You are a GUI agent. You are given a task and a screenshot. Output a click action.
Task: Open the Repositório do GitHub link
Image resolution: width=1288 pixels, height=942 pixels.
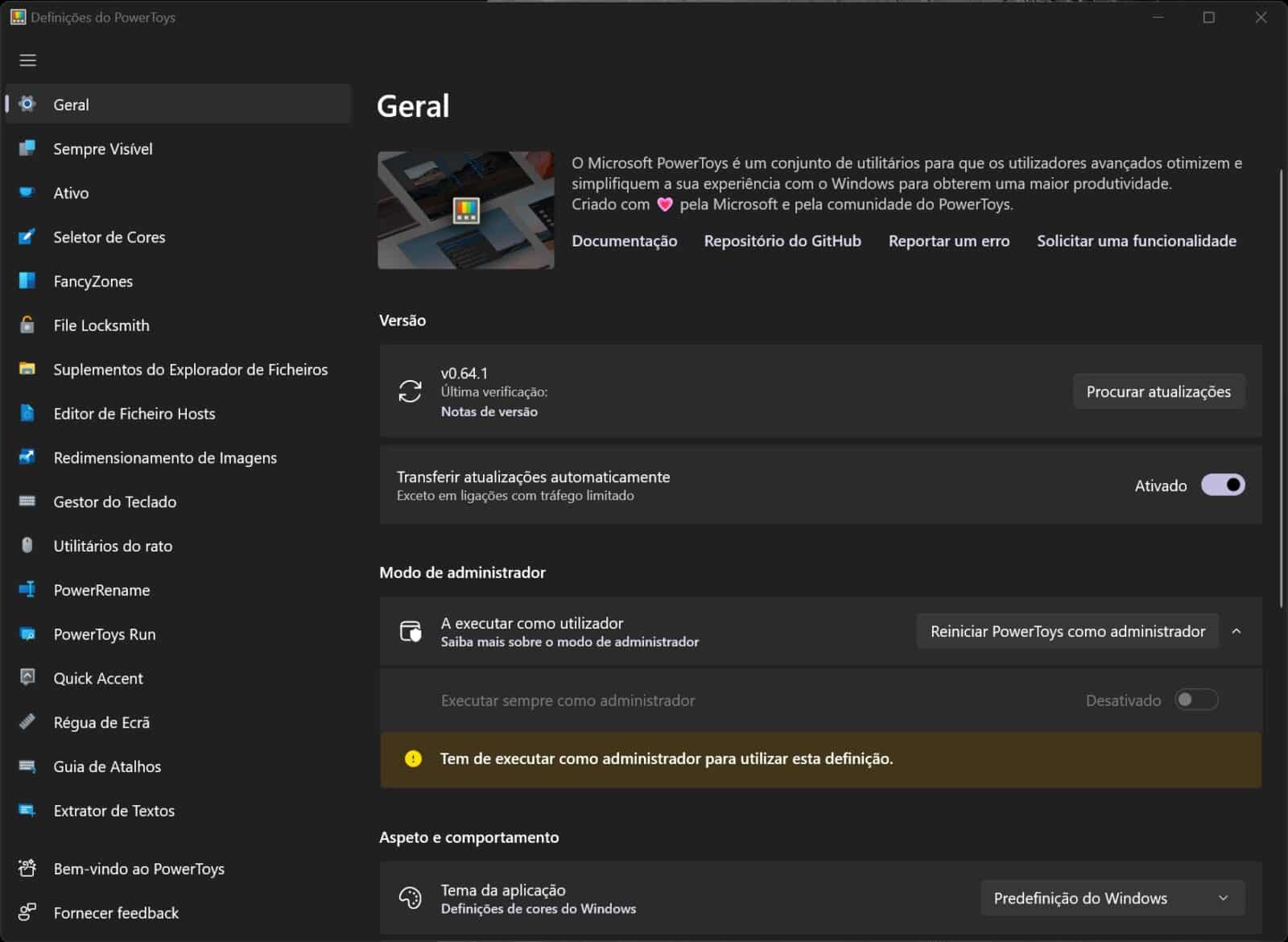[x=782, y=240]
